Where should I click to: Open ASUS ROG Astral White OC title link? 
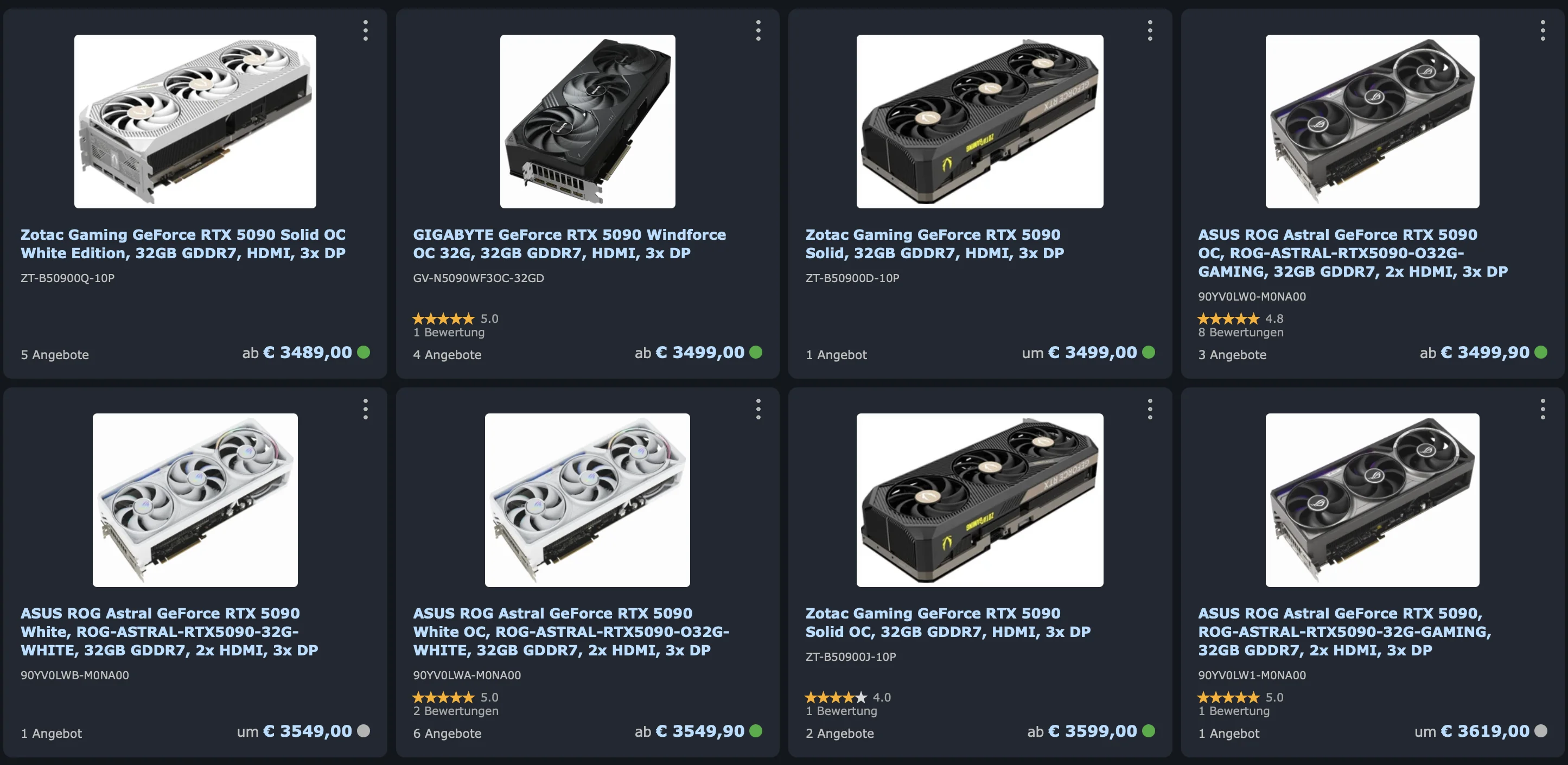(570, 631)
